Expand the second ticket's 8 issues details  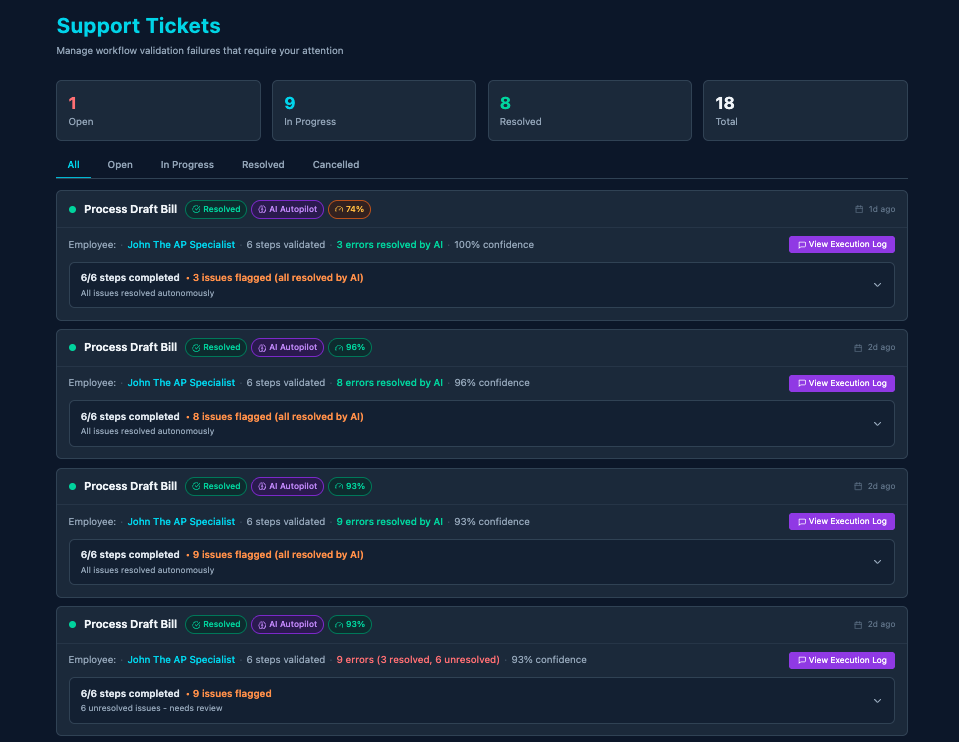click(x=878, y=423)
